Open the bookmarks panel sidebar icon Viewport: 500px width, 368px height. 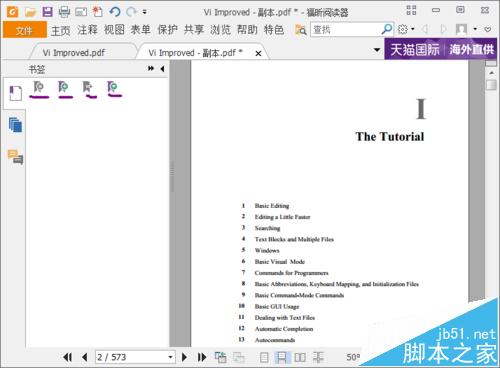15,93
